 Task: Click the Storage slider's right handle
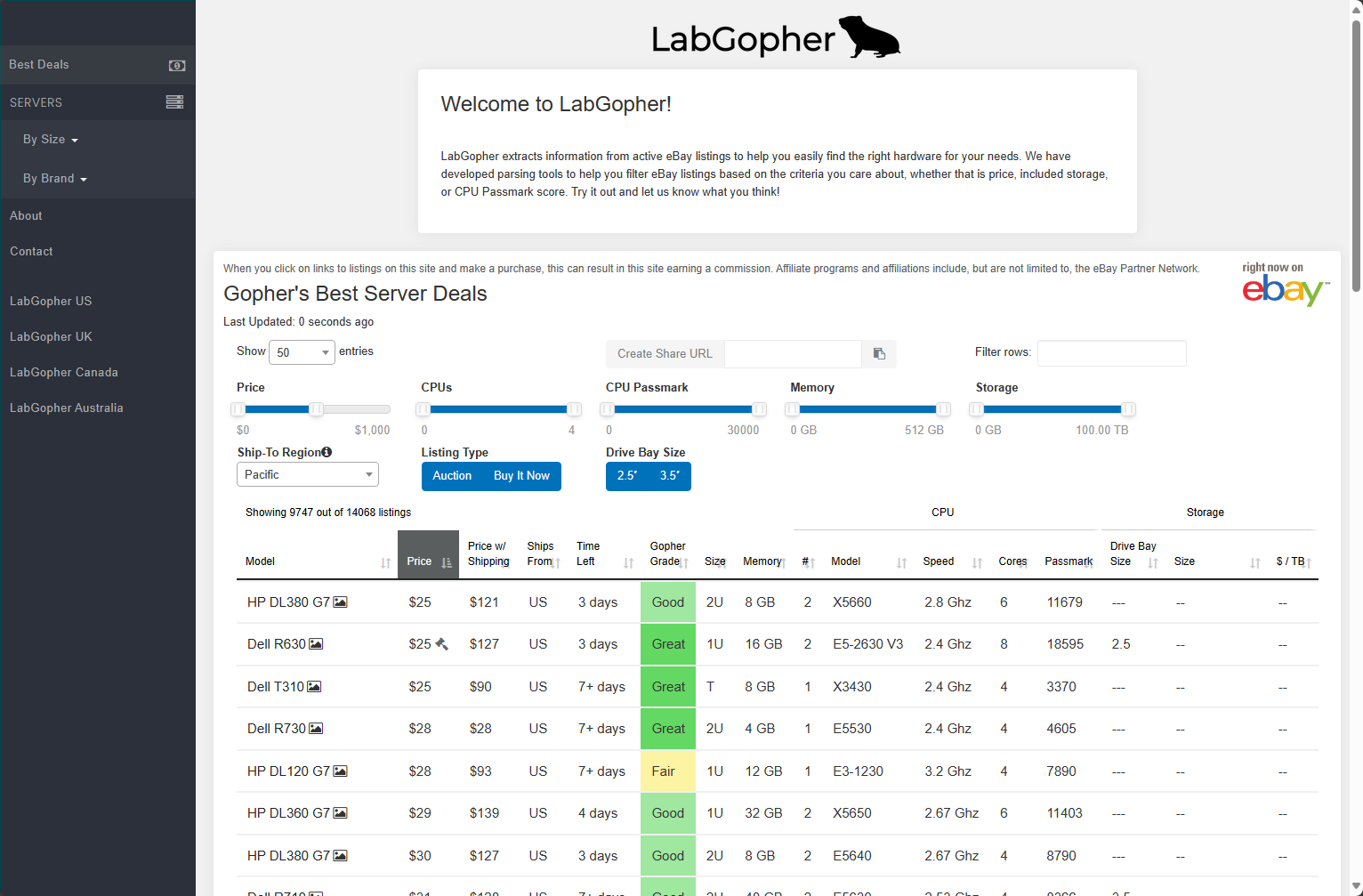click(1128, 409)
